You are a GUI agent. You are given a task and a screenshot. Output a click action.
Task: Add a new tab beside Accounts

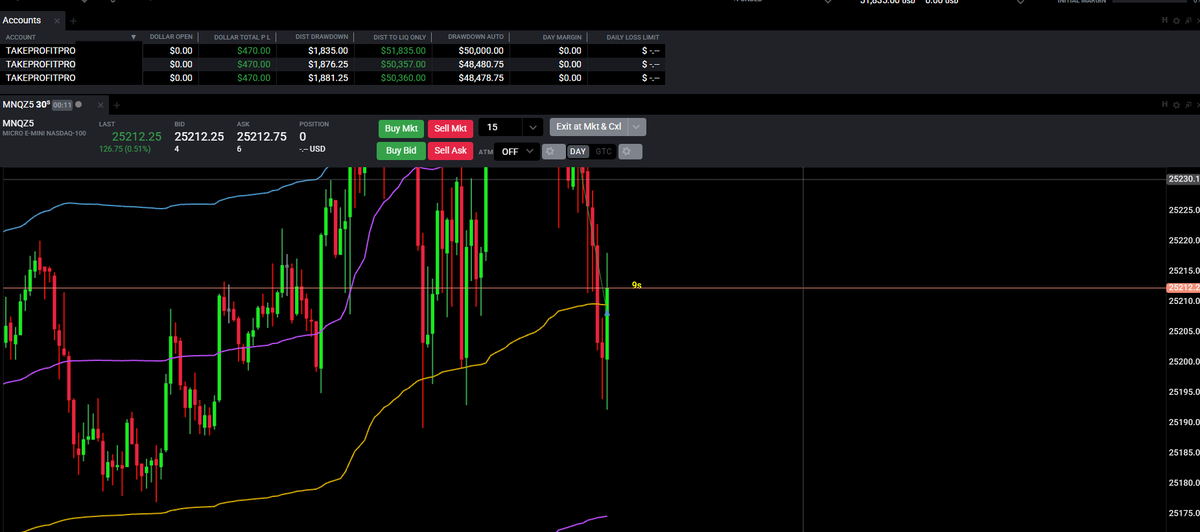click(73, 21)
